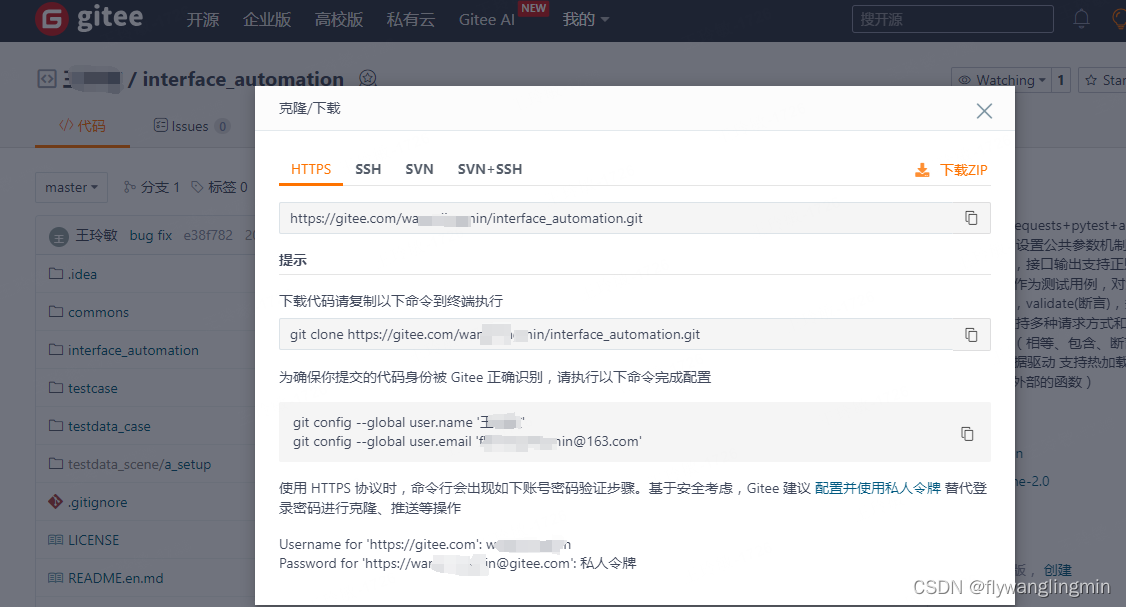Click the 下载ZIP link
This screenshot has width=1126, height=607.
[964, 170]
